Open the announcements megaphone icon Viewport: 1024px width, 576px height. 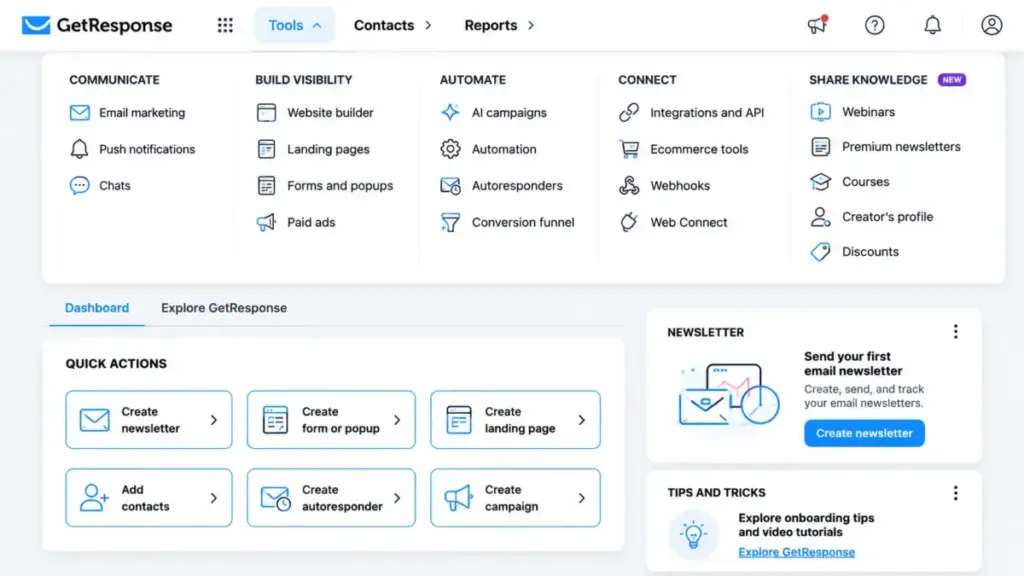pos(817,25)
